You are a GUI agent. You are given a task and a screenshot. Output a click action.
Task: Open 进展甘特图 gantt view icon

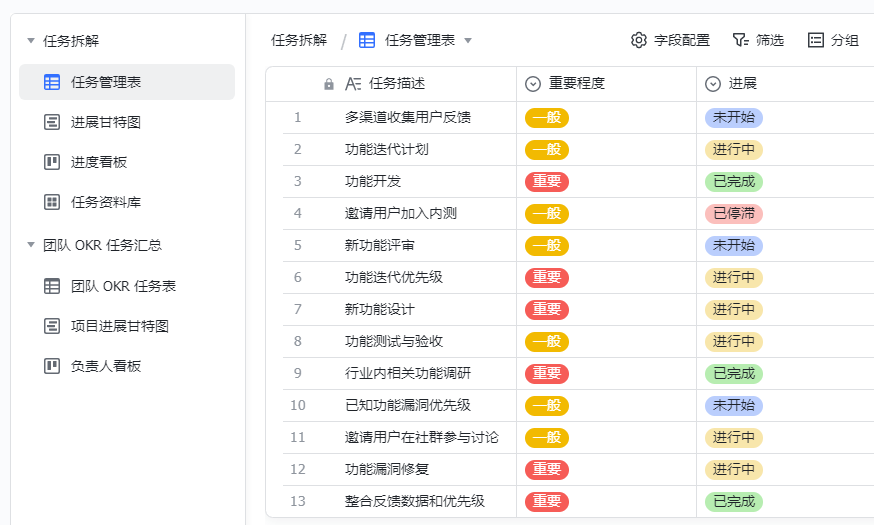[x=52, y=122]
